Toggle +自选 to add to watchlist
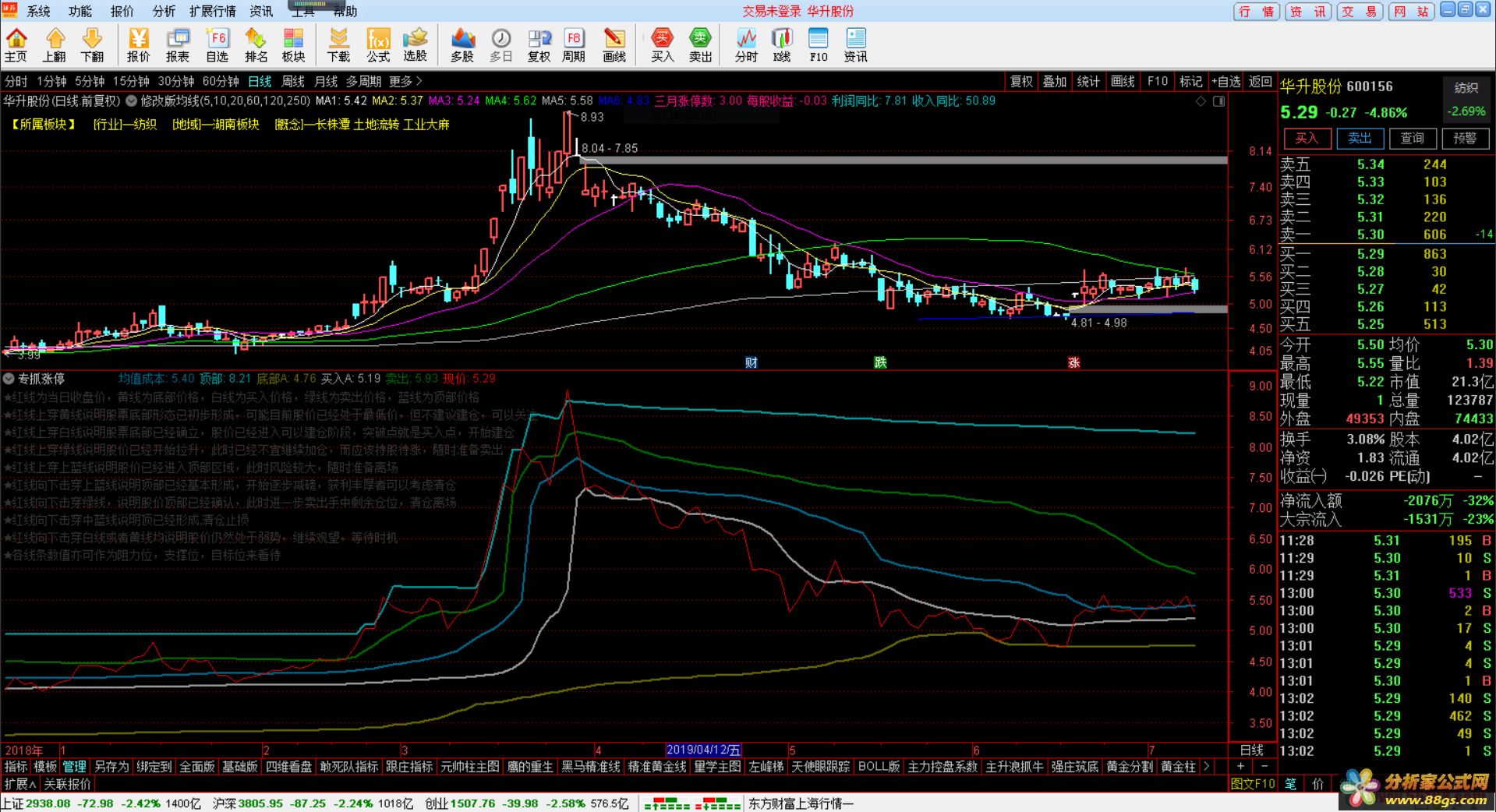Image resolution: width=1496 pixels, height=812 pixels. (1225, 81)
